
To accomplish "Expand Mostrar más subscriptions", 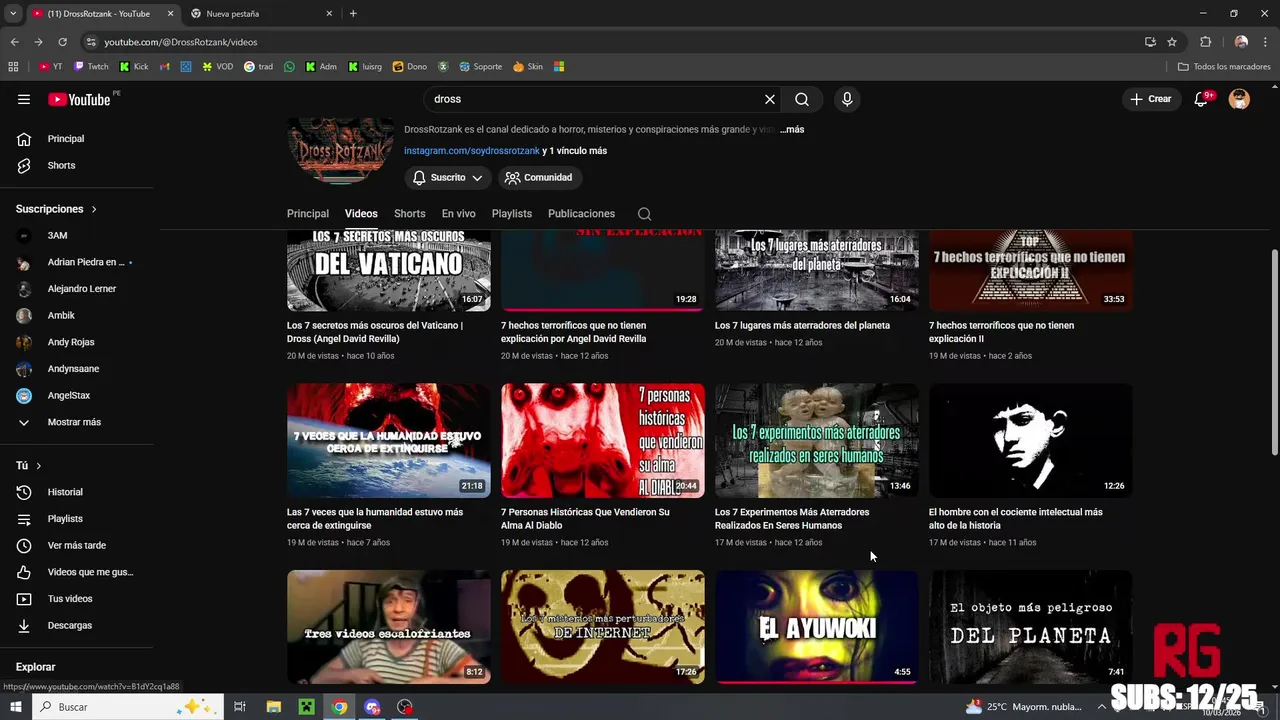I will tap(76, 422).
